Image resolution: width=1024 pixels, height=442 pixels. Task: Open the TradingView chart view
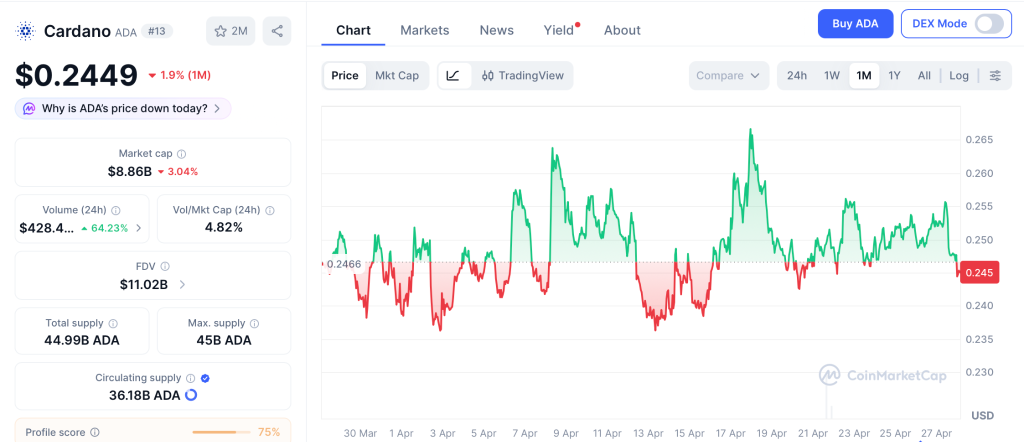pyautogui.click(x=522, y=75)
